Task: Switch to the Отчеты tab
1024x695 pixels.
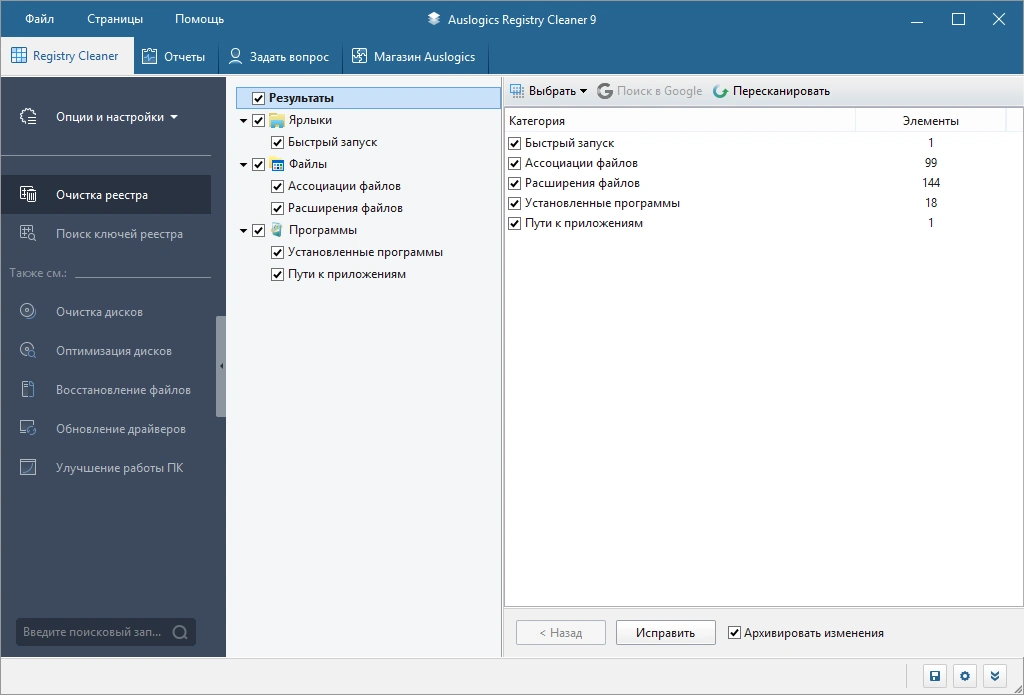Action: pos(174,57)
